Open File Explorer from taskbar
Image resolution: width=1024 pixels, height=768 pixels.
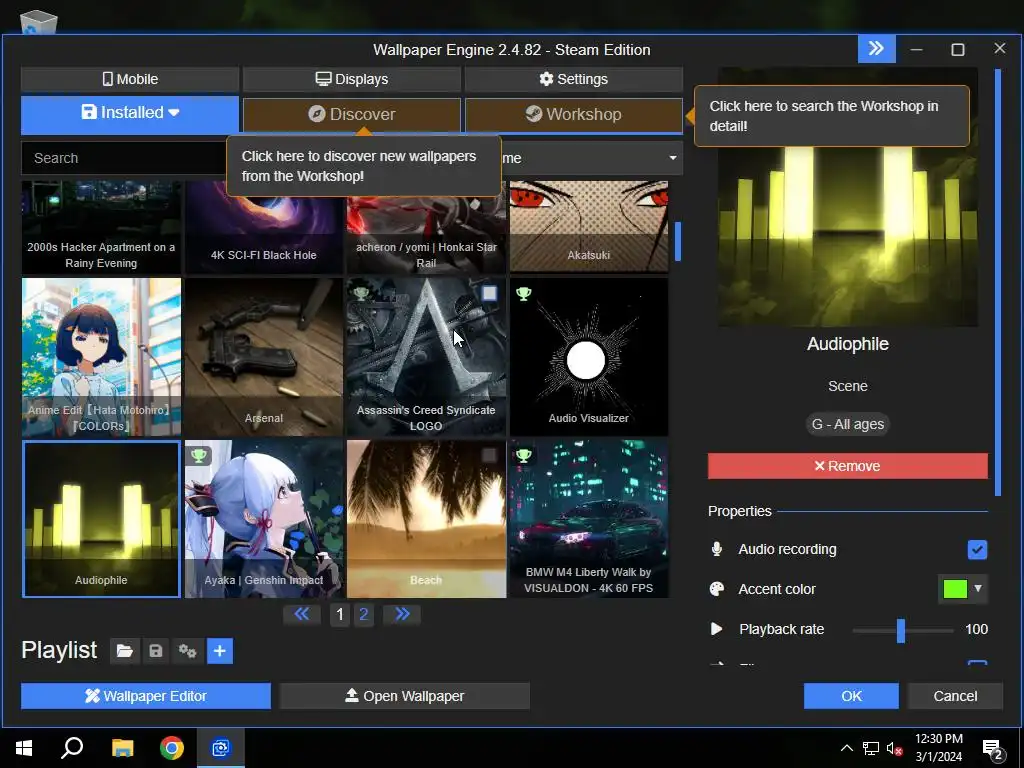click(x=122, y=748)
